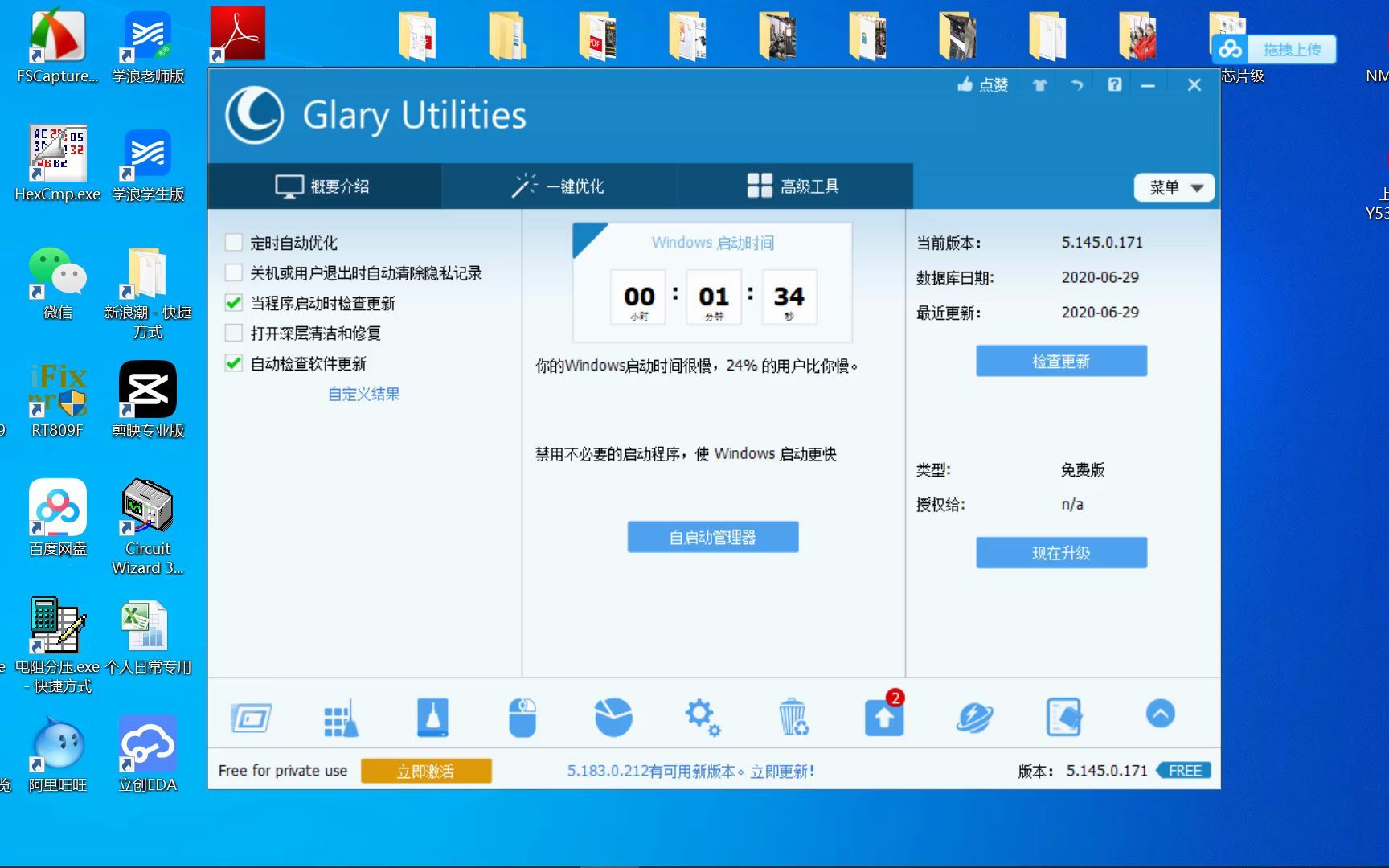The image size is (1389, 868).
Task: Click the 现在升级 button
Action: [x=1061, y=553]
